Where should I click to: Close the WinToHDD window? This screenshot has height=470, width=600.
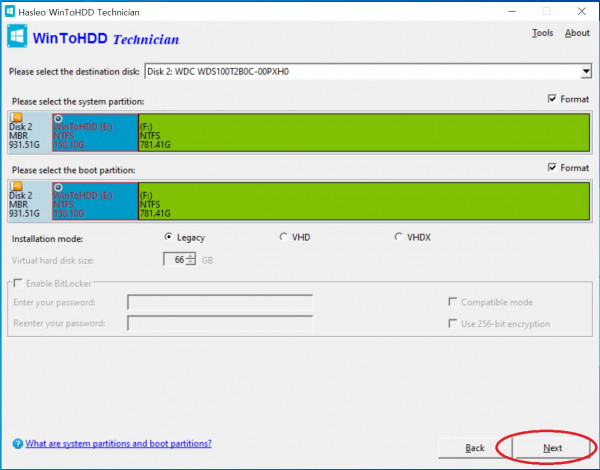coord(582,11)
